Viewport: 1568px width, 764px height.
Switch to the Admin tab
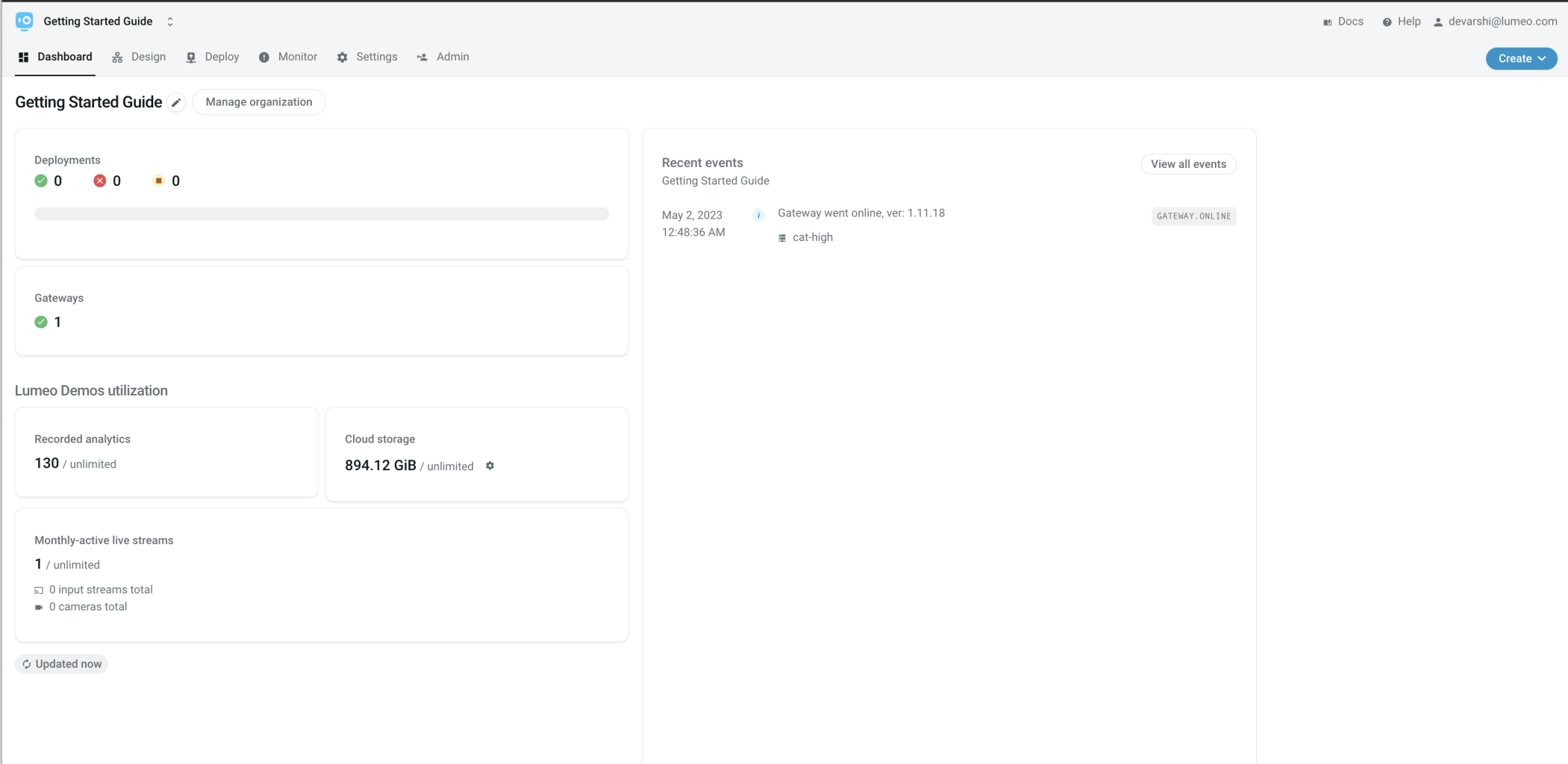(443, 57)
